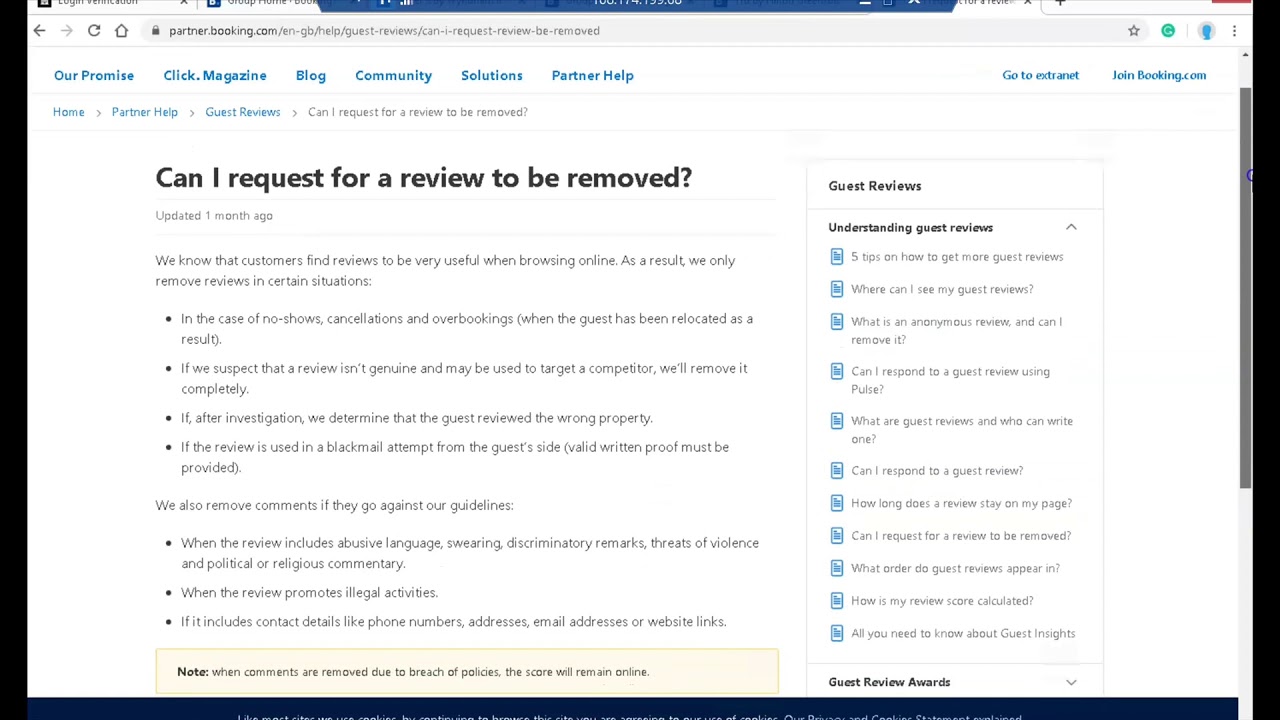Open '5 tips on how to get more guest reviews'
The height and width of the screenshot is (720, 1280).
957,257
